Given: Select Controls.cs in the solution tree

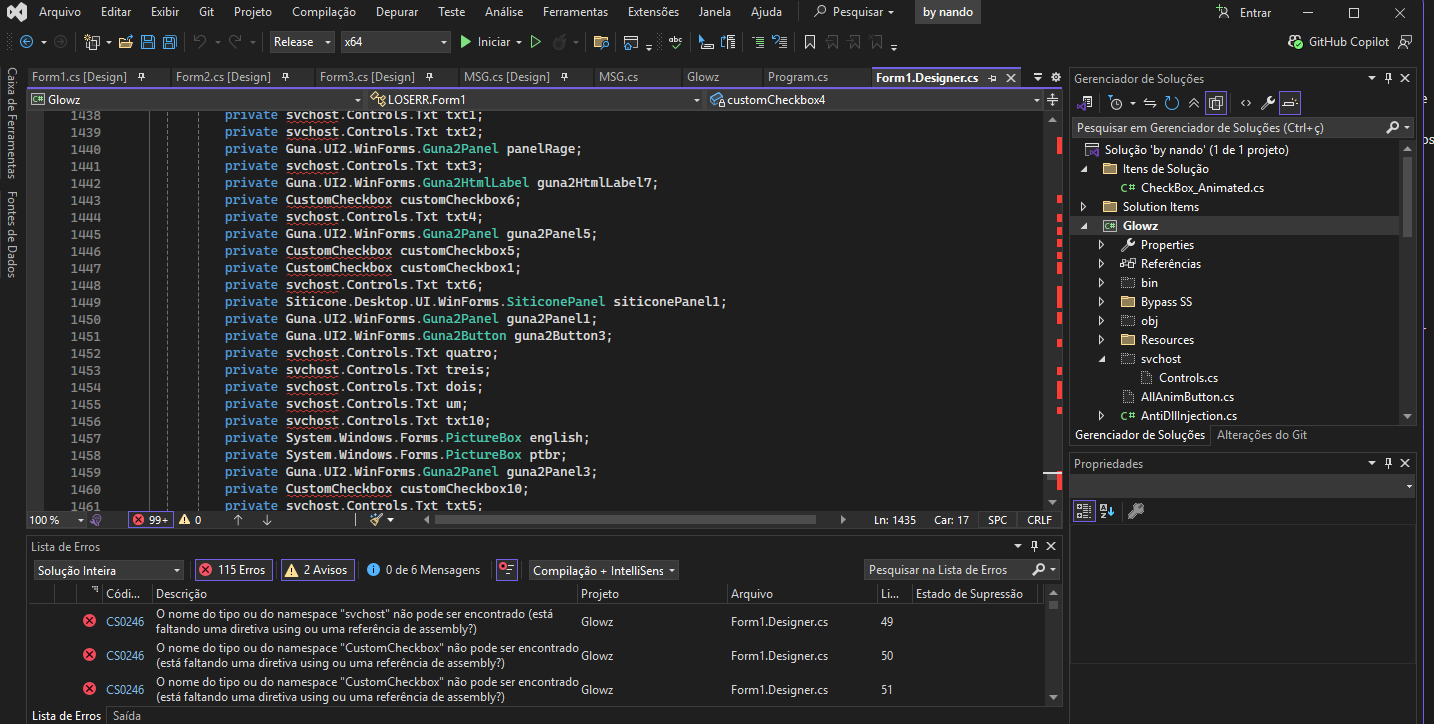Looking at the screenshot, I should point(1188,378).
